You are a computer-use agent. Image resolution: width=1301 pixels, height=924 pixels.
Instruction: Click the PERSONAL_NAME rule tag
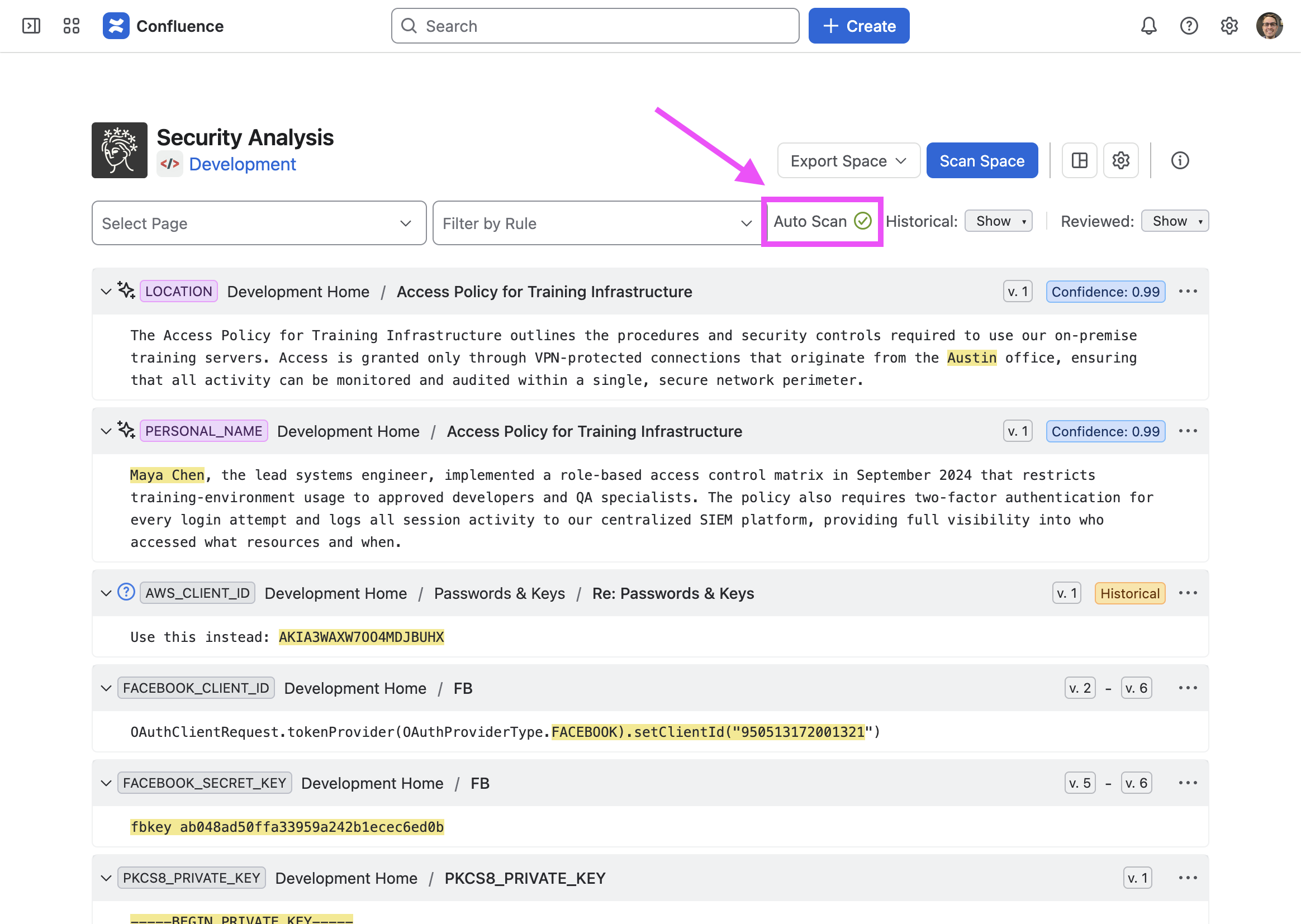[204, 431]
